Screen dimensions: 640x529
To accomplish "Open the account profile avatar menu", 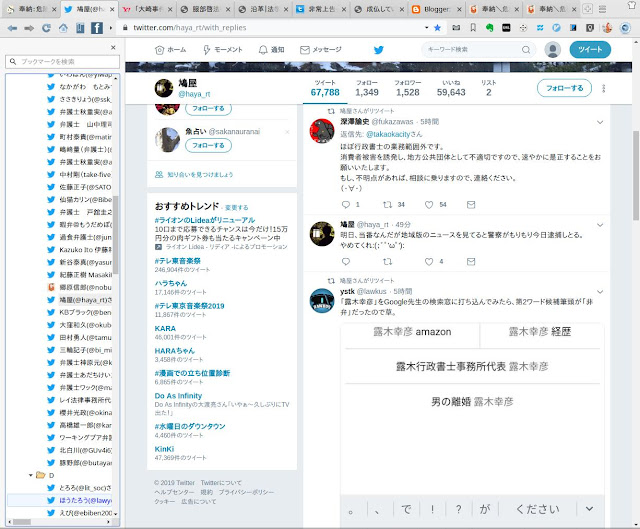I will [553, 50].
